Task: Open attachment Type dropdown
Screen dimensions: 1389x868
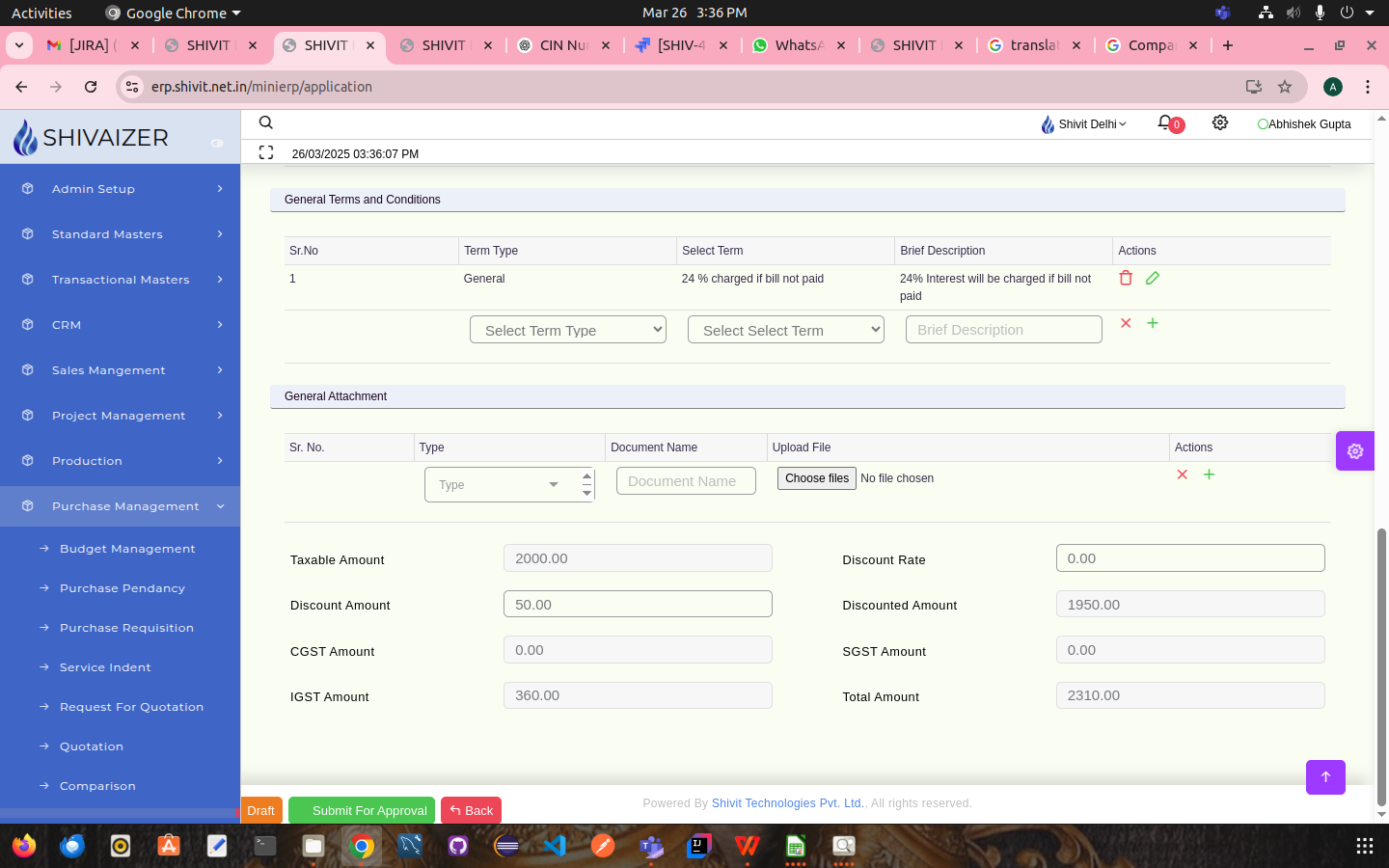Action: (500, 484)
